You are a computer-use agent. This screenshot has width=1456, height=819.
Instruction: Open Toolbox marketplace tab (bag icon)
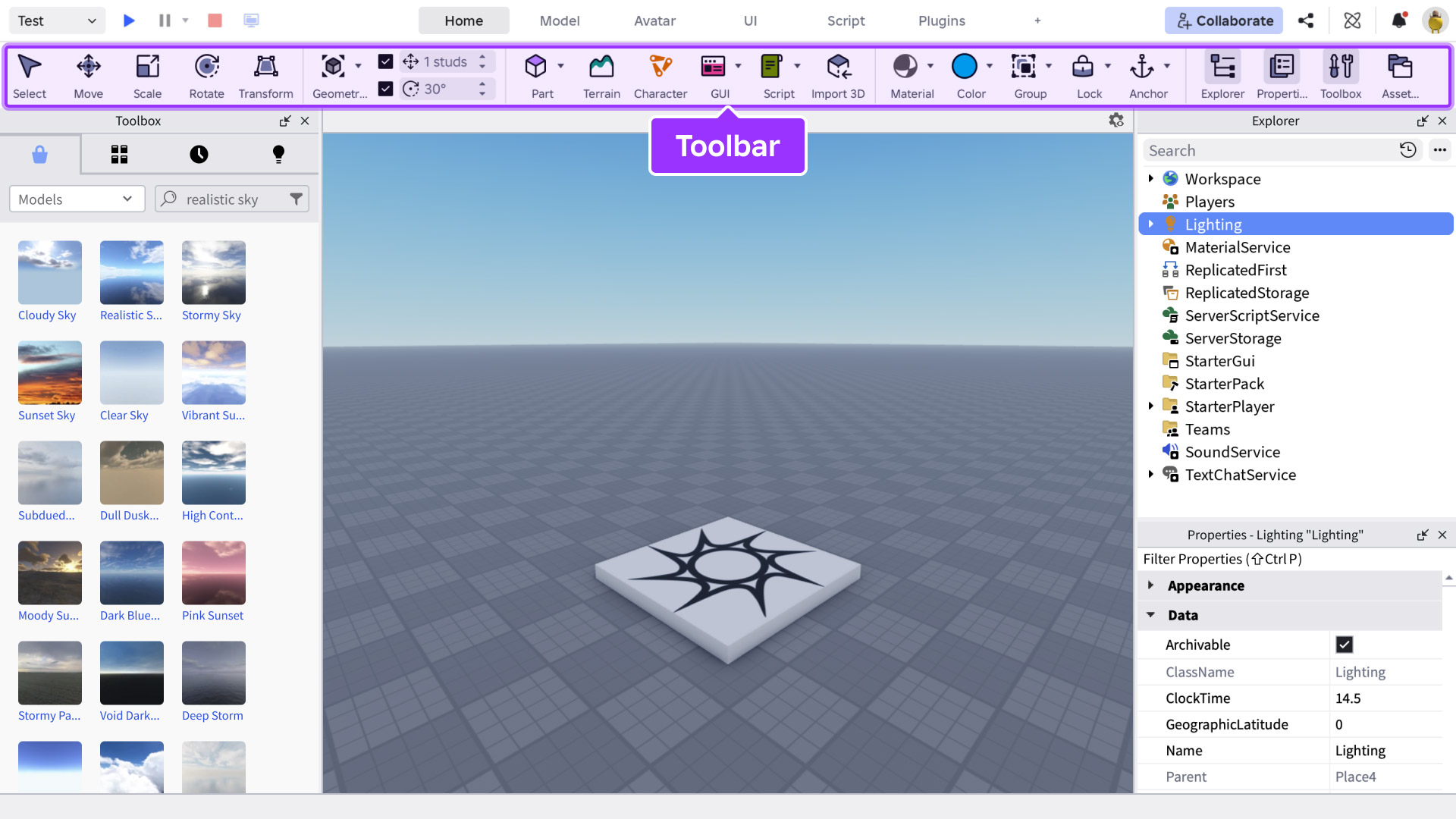(x=40, y=155)
